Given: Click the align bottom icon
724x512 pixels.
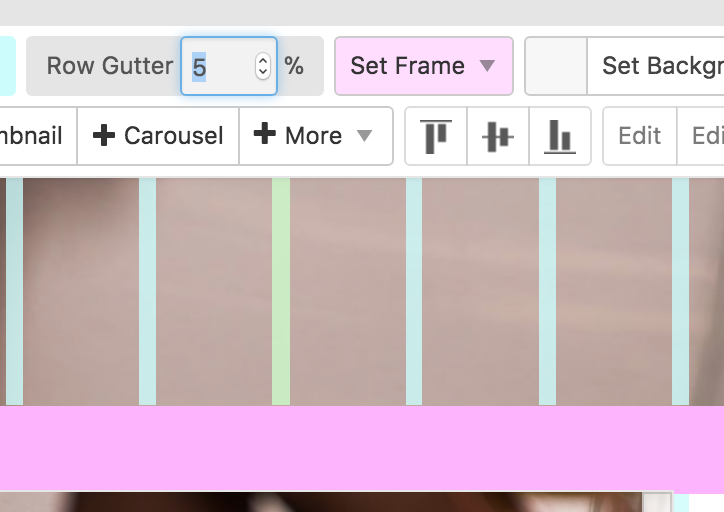Looking at the screenshot, I should coord(560,136).
